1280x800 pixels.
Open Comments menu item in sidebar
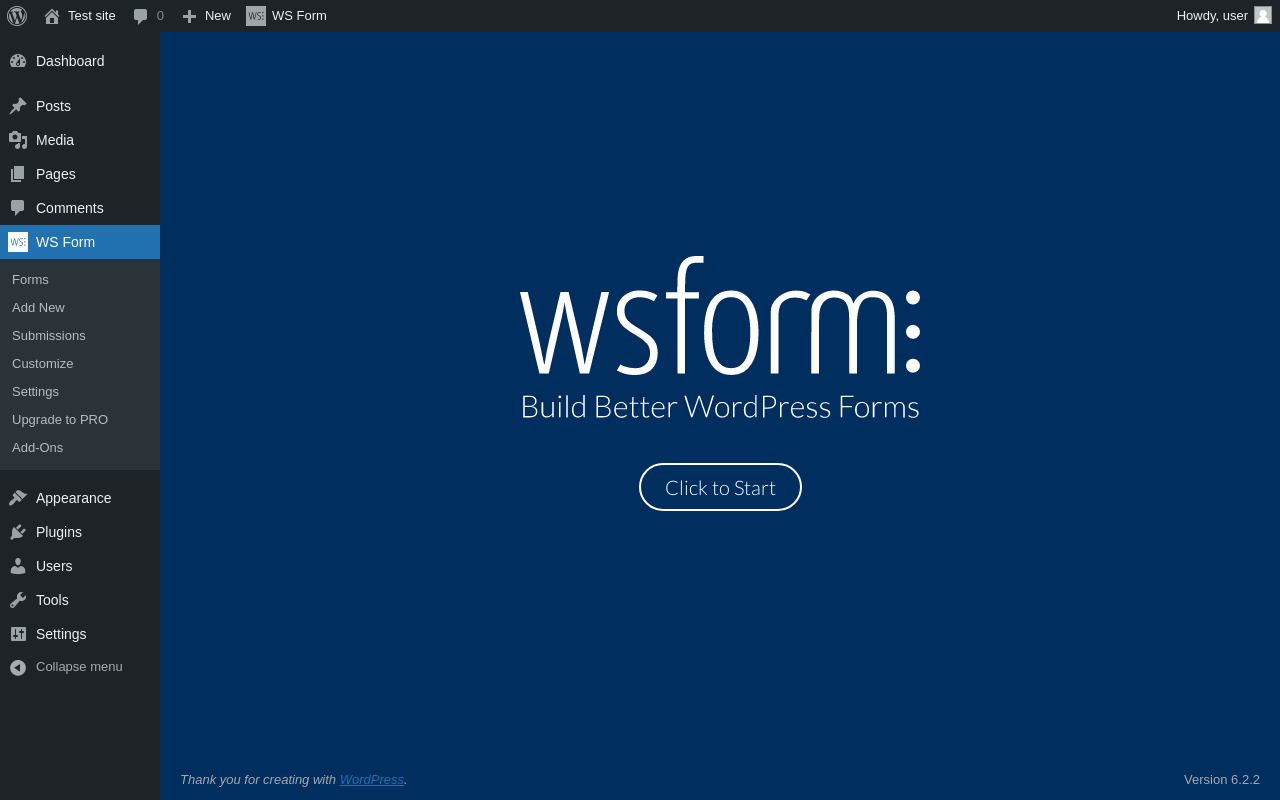80,208
